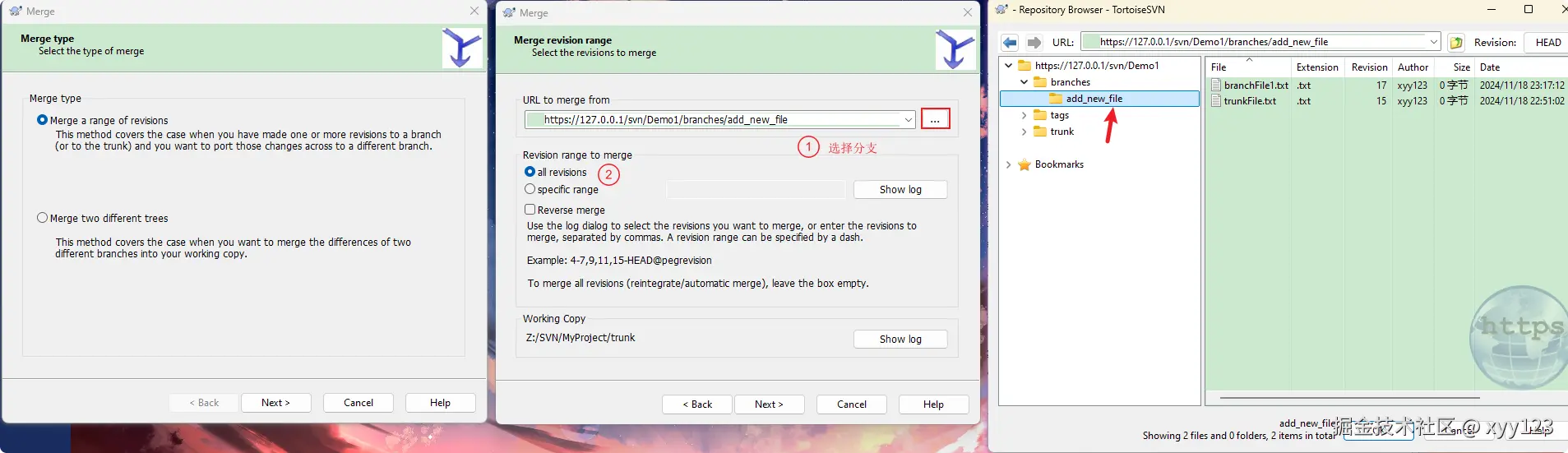Click Help in the Merge type dialog
The image size is (1568, 453).
coord(440,403)
